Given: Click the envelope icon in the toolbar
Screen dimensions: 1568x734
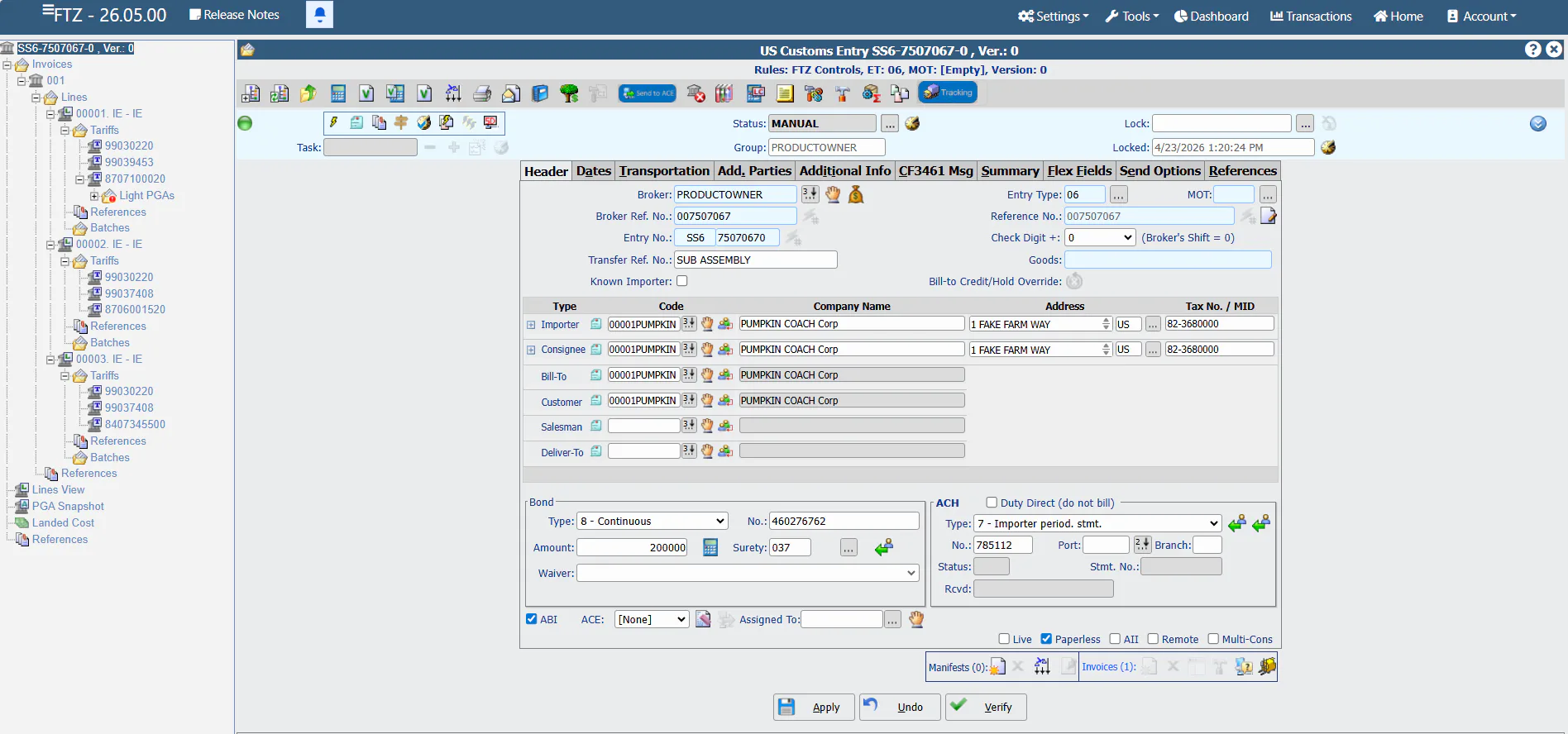Looking at the screenshot, I should (x=511, y=93).
